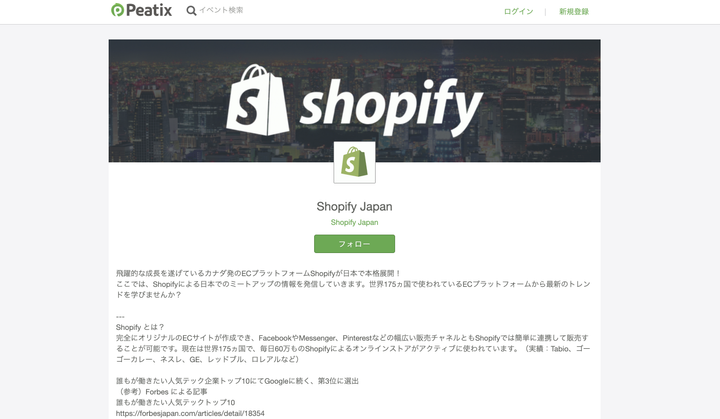
Task: Click the white shopping bag icon in the banner
Action: (258, 100)
